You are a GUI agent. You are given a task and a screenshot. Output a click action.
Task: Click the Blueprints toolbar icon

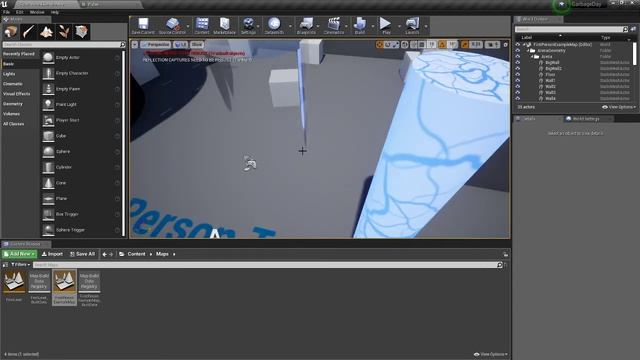point(306,26)
